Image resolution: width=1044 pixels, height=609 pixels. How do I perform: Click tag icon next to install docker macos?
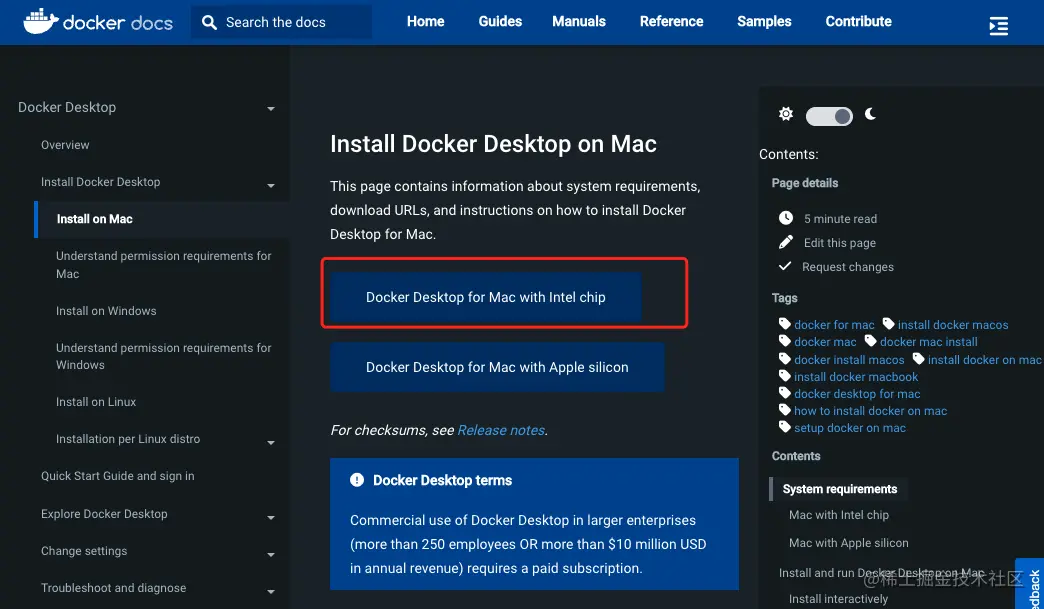(x=888, y=323)
